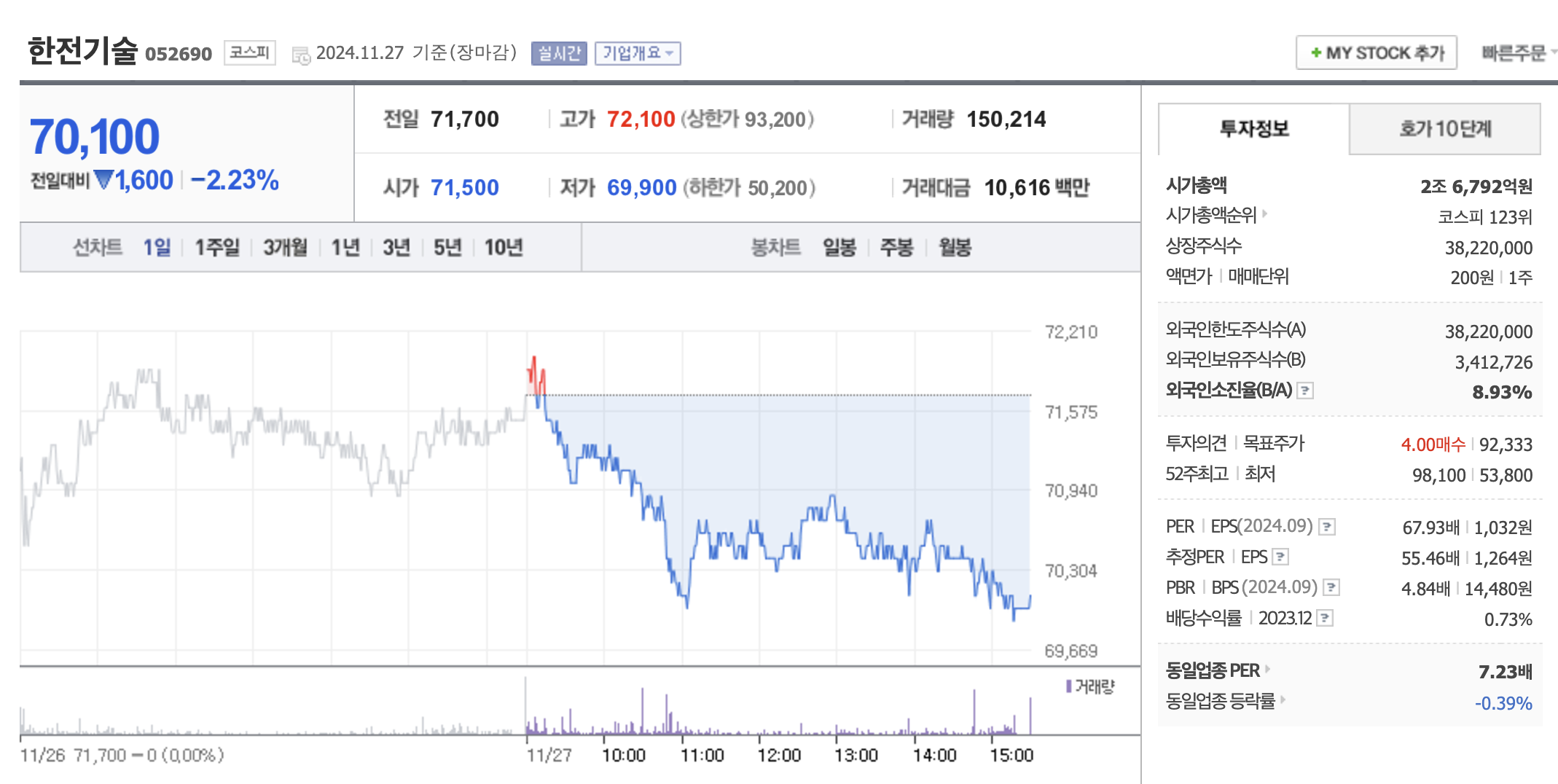Click the dividend yield 0.73%
1558x784 pixels.
click(1508, 619)
